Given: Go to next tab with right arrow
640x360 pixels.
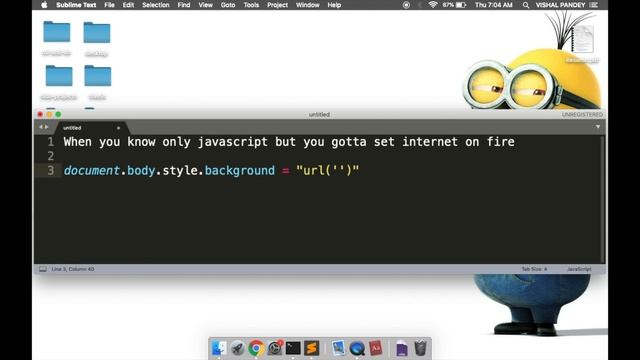Looking at the screenshot, I should pyautogui.click(x=47, y=127).
